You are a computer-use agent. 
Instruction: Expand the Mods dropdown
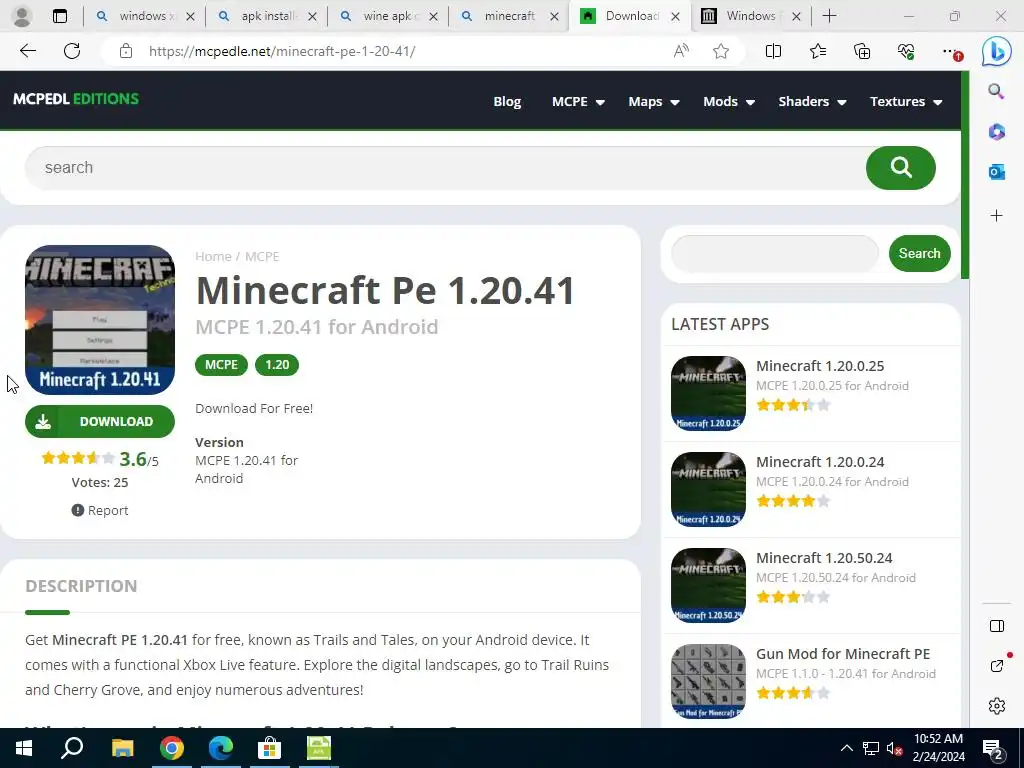[x=729, y=101]
